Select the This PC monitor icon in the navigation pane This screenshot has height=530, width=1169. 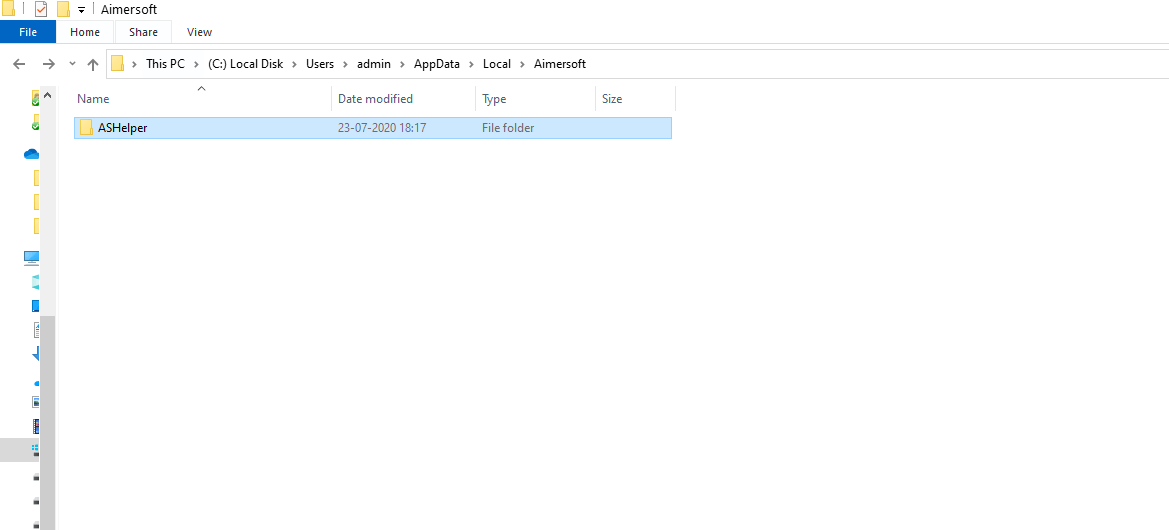tap(31, 257)
